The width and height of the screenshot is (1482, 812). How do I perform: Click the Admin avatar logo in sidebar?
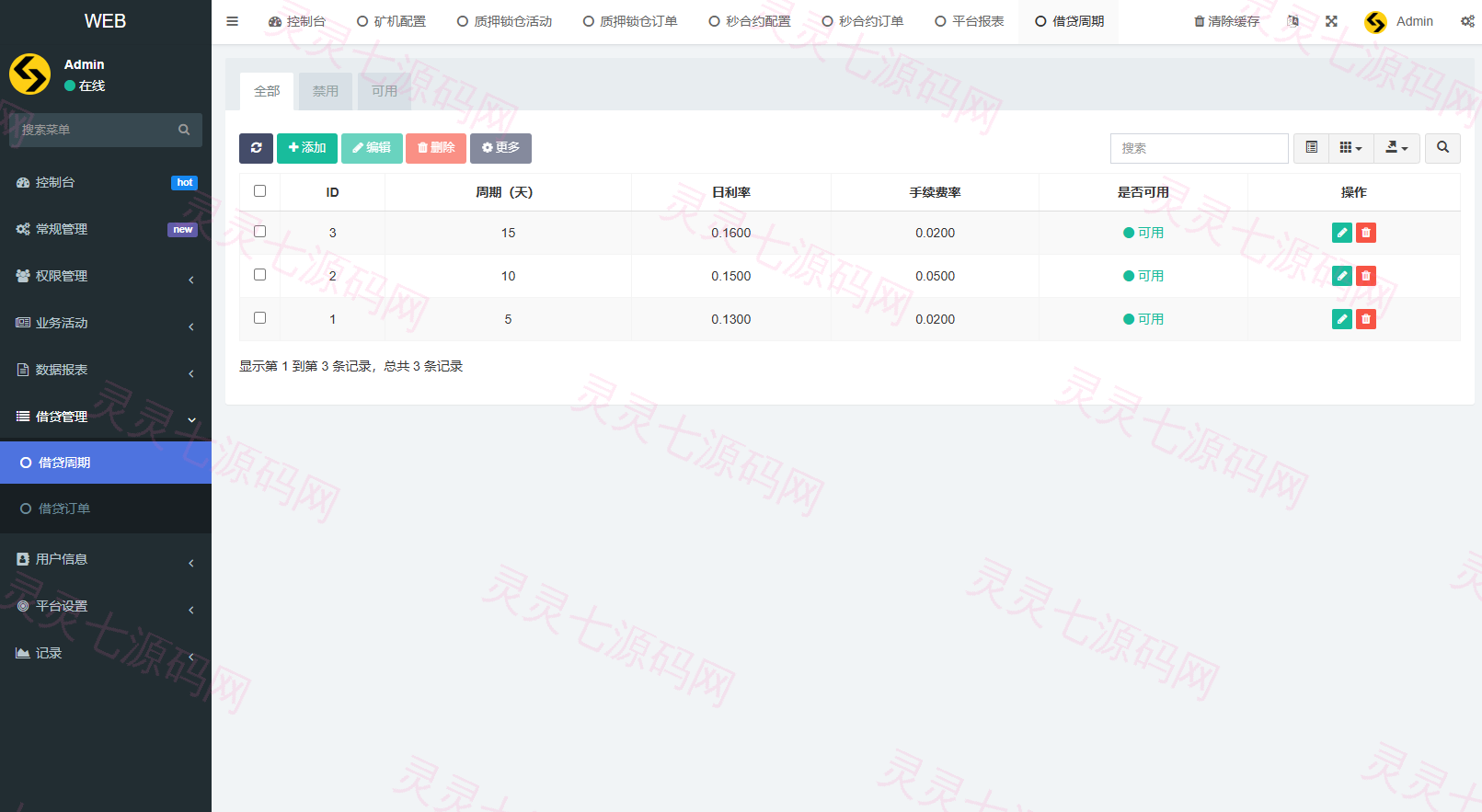(30, 74)
